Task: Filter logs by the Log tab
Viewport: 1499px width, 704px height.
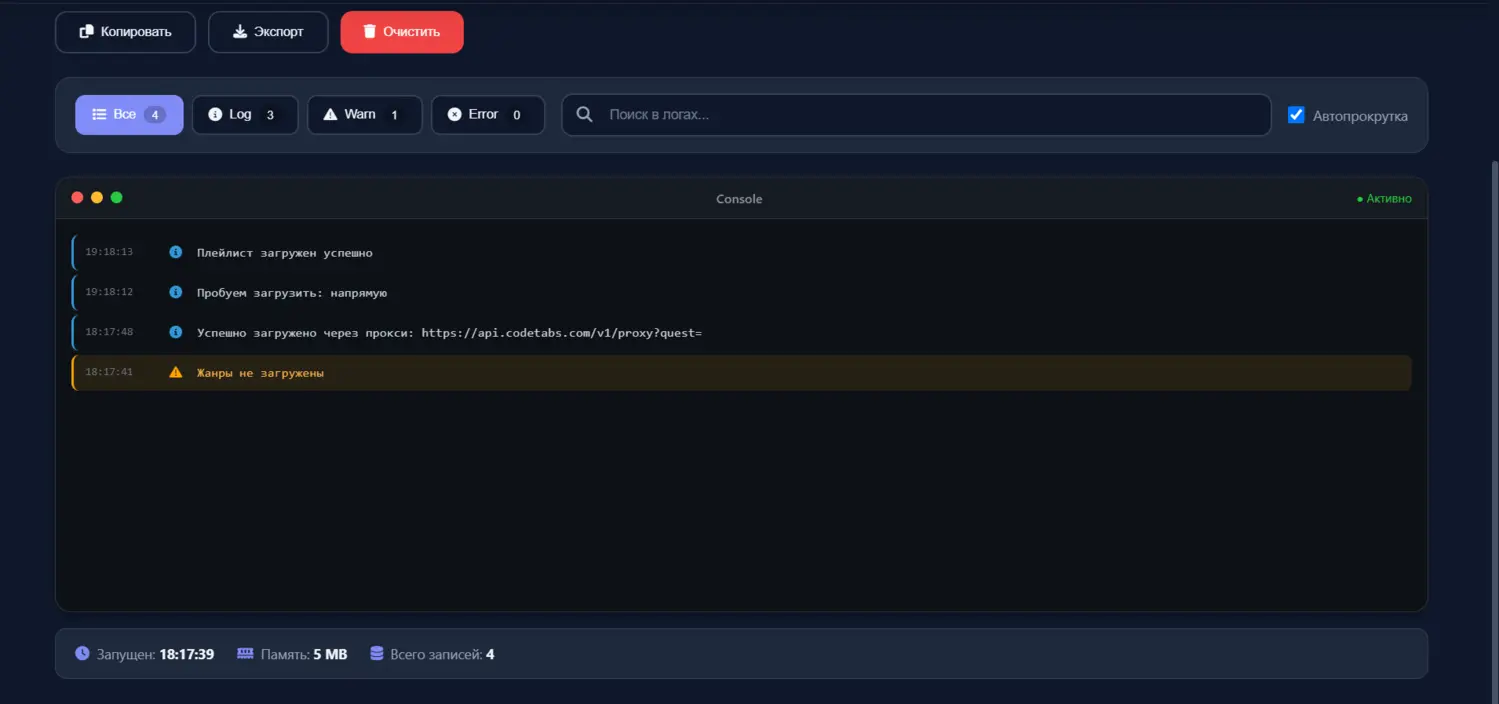Action: (244, 115)
